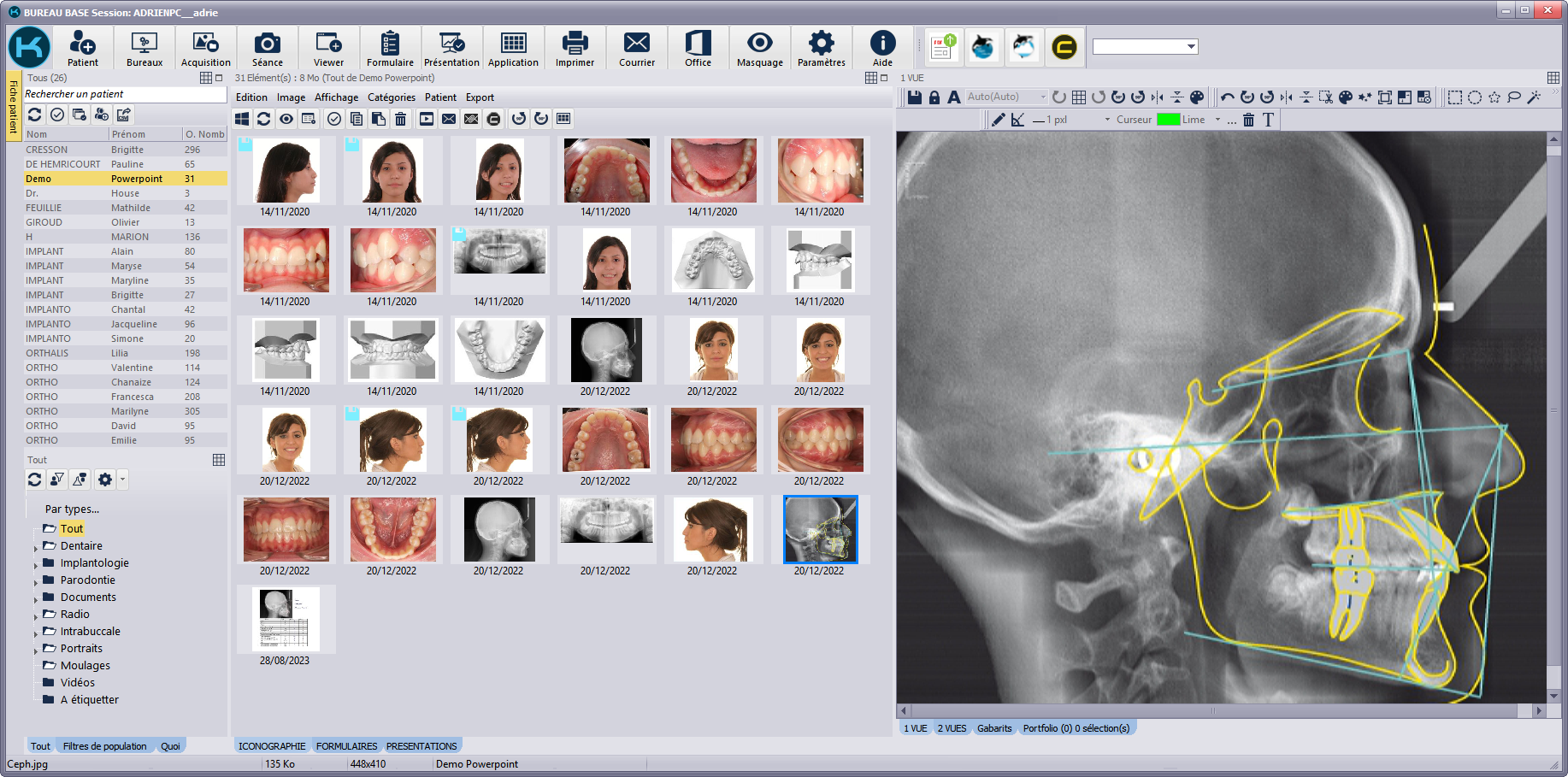The width and height of the screenshot is (1568, 777).
Task: Toggle the eye visibility icon in iconography toolbar
Action: pos(286,119)
